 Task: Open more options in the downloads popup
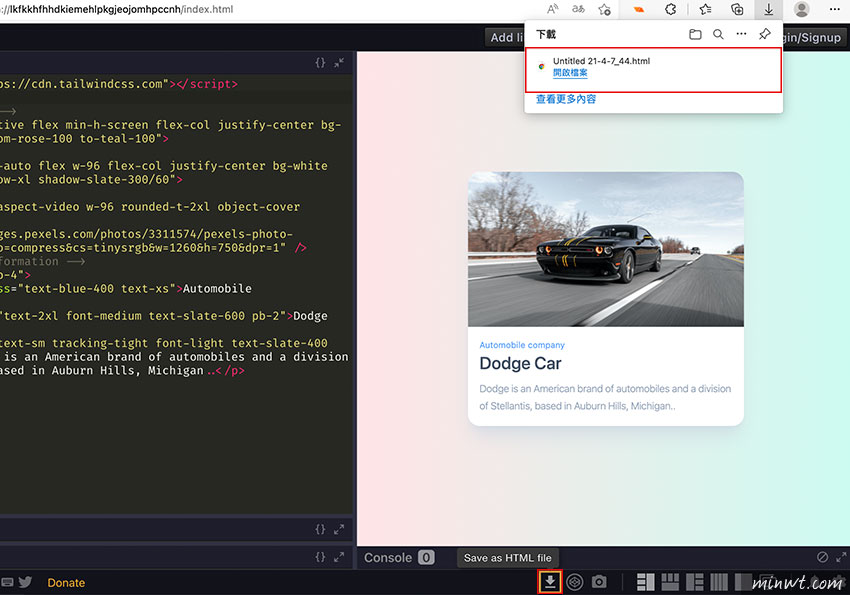pos(741,34)
